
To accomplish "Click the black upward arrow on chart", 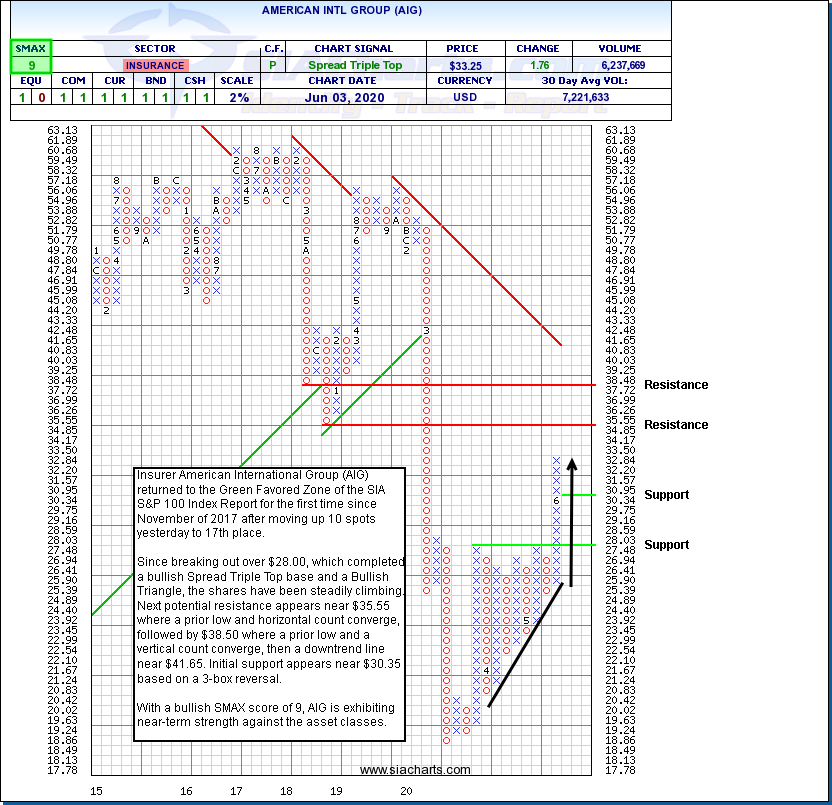I will [x=572, y=520].
